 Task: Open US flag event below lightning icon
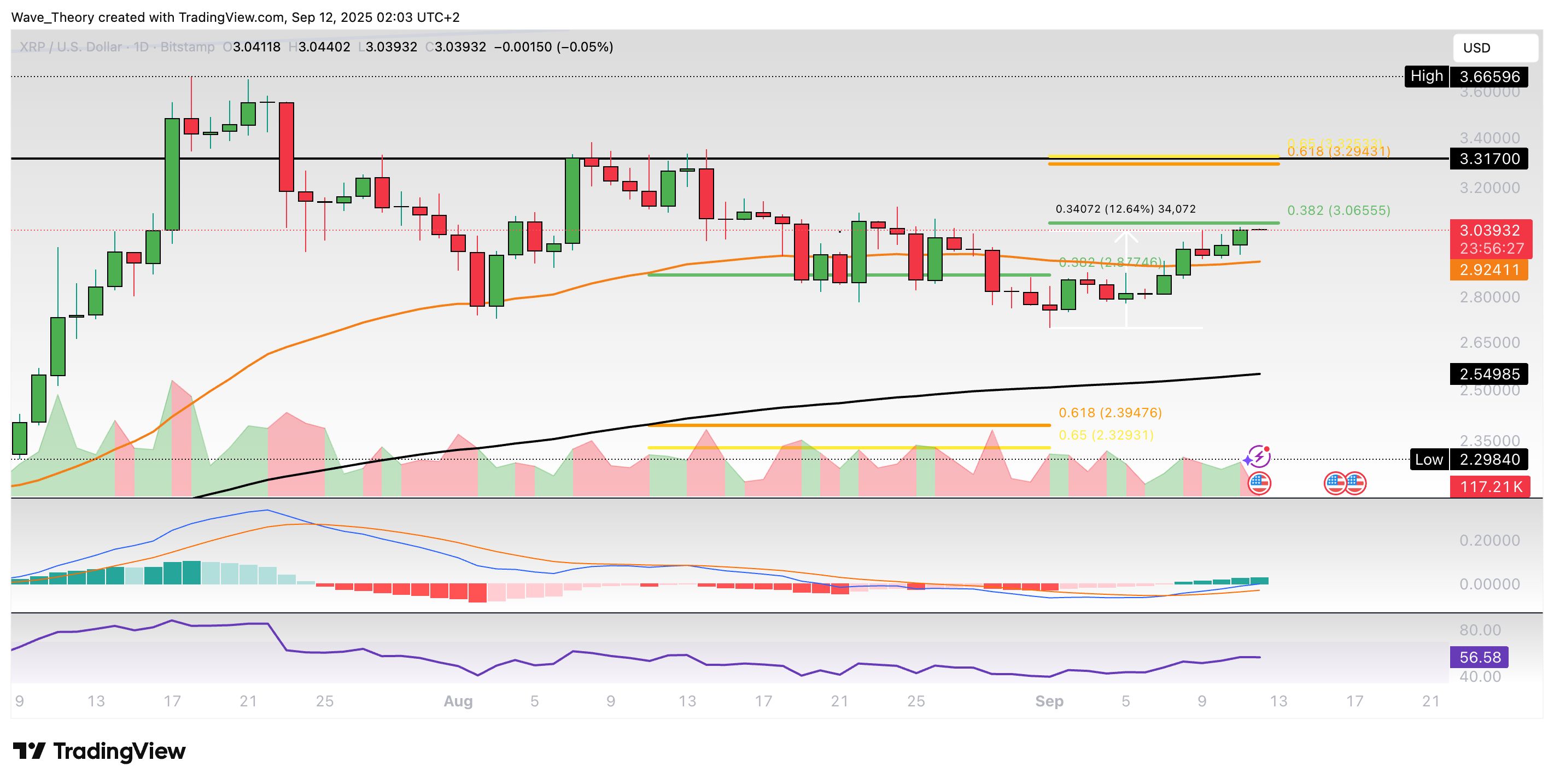[1258, 483]
